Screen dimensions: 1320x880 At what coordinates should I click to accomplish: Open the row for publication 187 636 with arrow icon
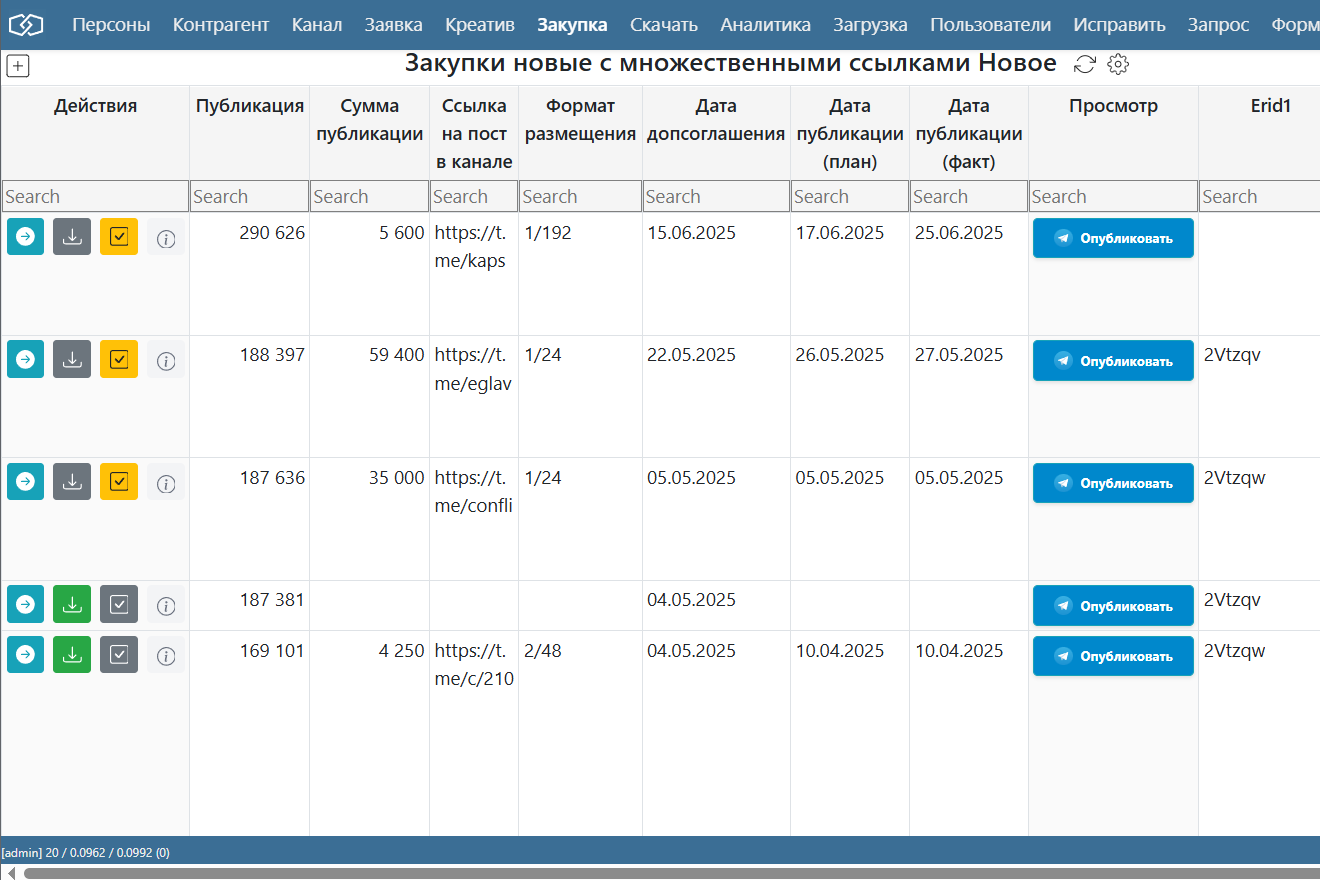[x=25, y=482]
